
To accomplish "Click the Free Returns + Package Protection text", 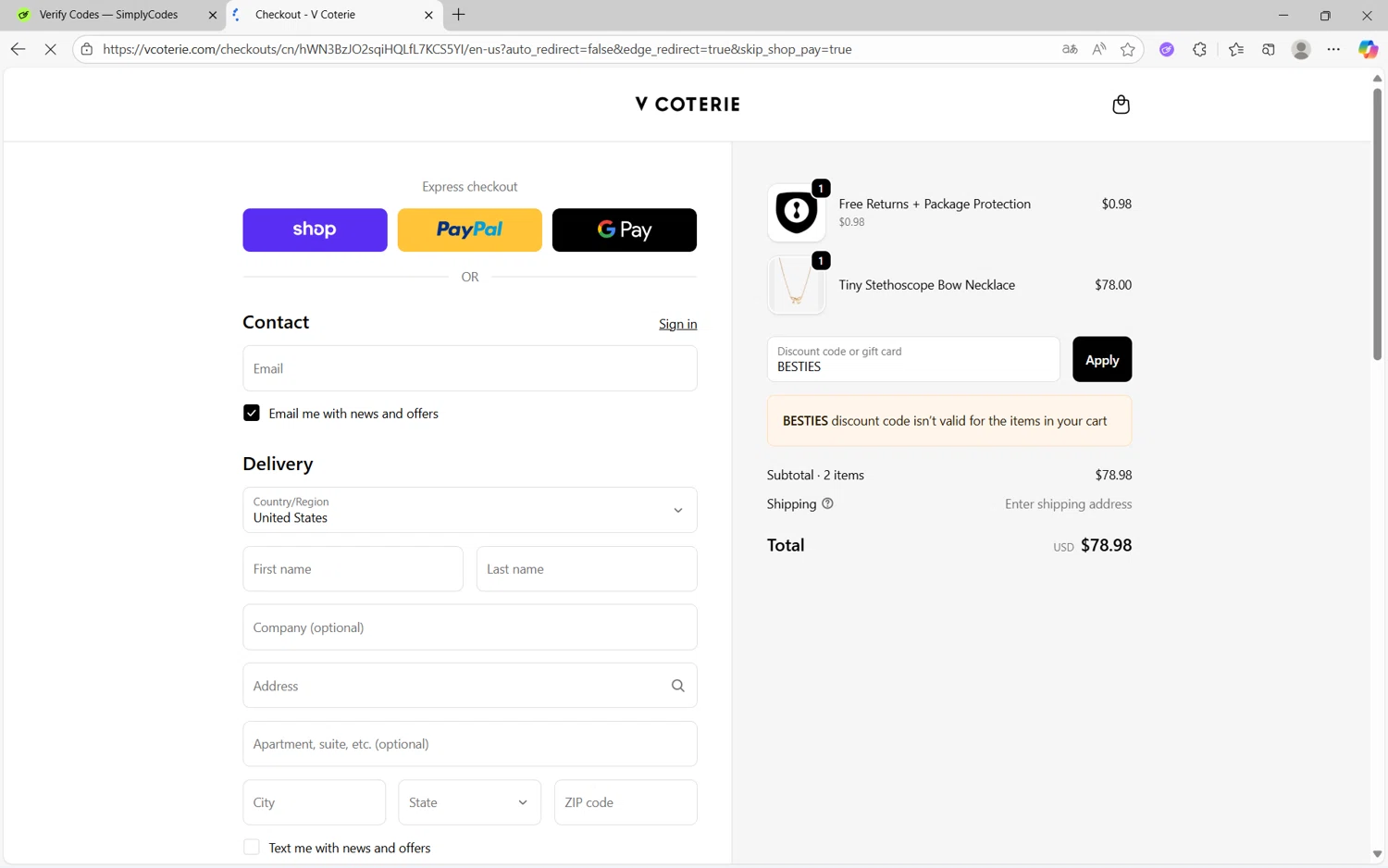I will (935, 204).
